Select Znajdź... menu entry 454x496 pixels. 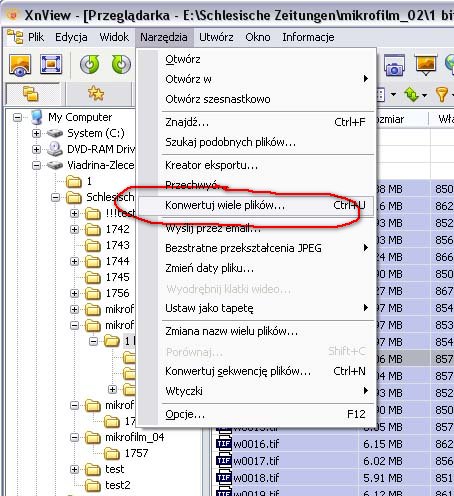[256, 122]
